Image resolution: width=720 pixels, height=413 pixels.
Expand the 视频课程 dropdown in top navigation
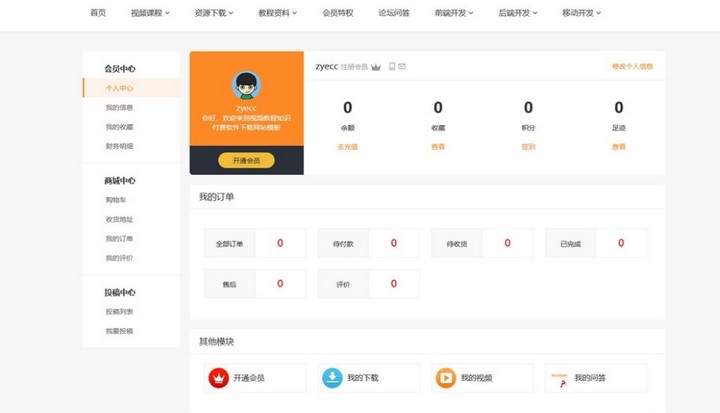tap(150, 13)
